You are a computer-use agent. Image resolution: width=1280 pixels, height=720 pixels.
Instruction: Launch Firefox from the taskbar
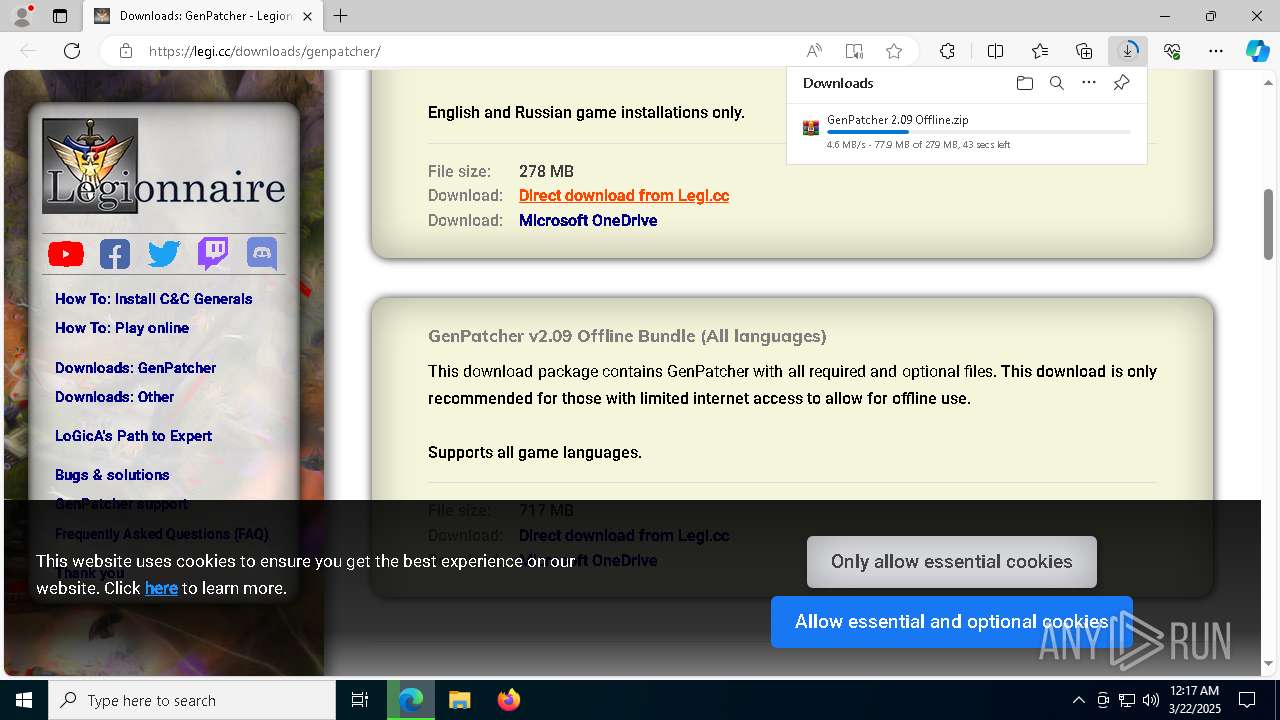509,700
